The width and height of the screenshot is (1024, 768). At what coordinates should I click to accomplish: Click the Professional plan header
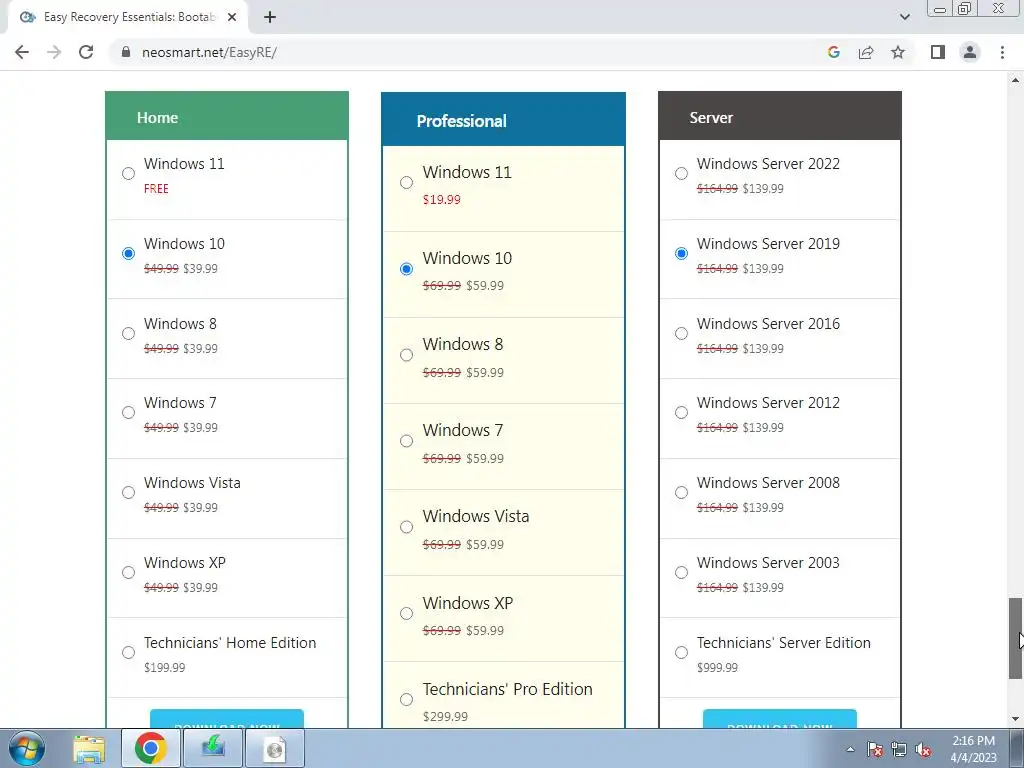[503, 120]
